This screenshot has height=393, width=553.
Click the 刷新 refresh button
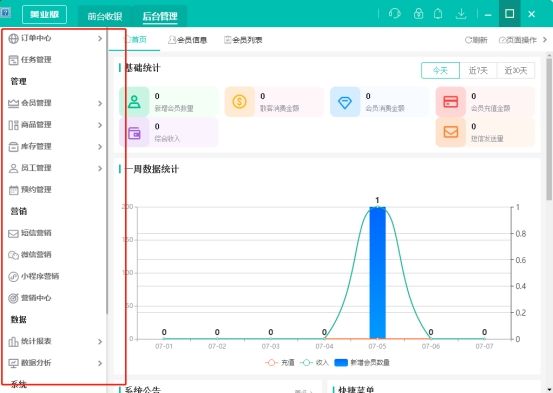[x=476, y=40]
